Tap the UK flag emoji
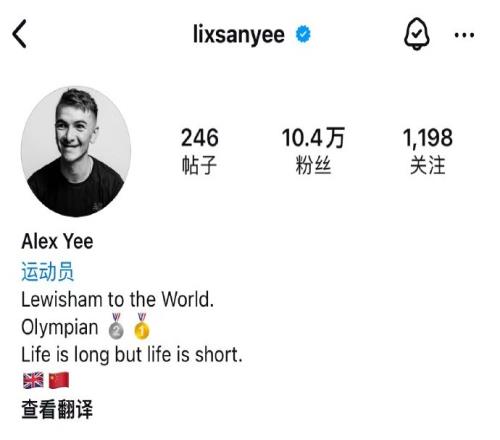The width and height of the screenshot is (500, 440). (x=33, y=380)
